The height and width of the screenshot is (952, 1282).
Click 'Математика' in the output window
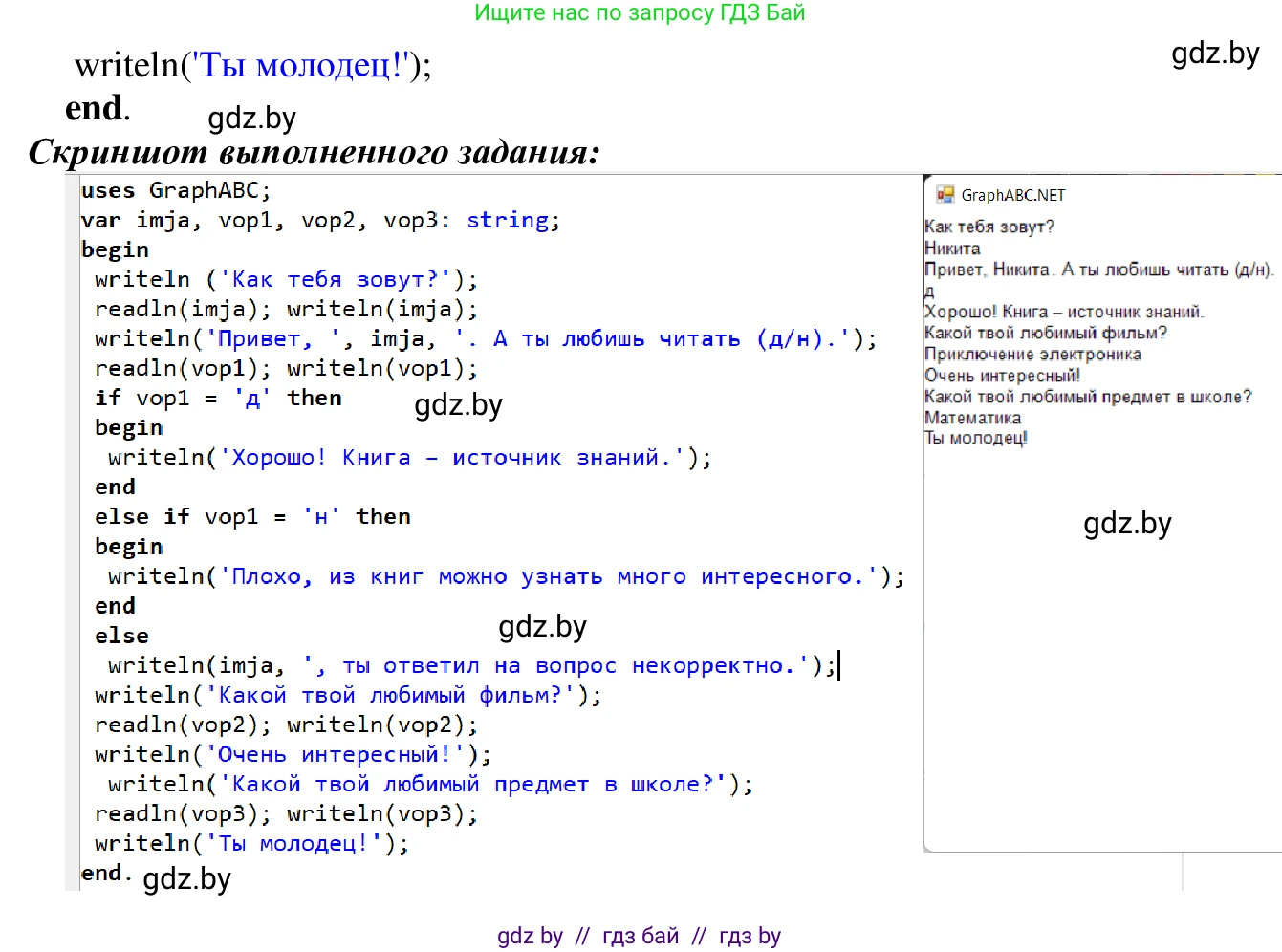(x=972, y=418)
